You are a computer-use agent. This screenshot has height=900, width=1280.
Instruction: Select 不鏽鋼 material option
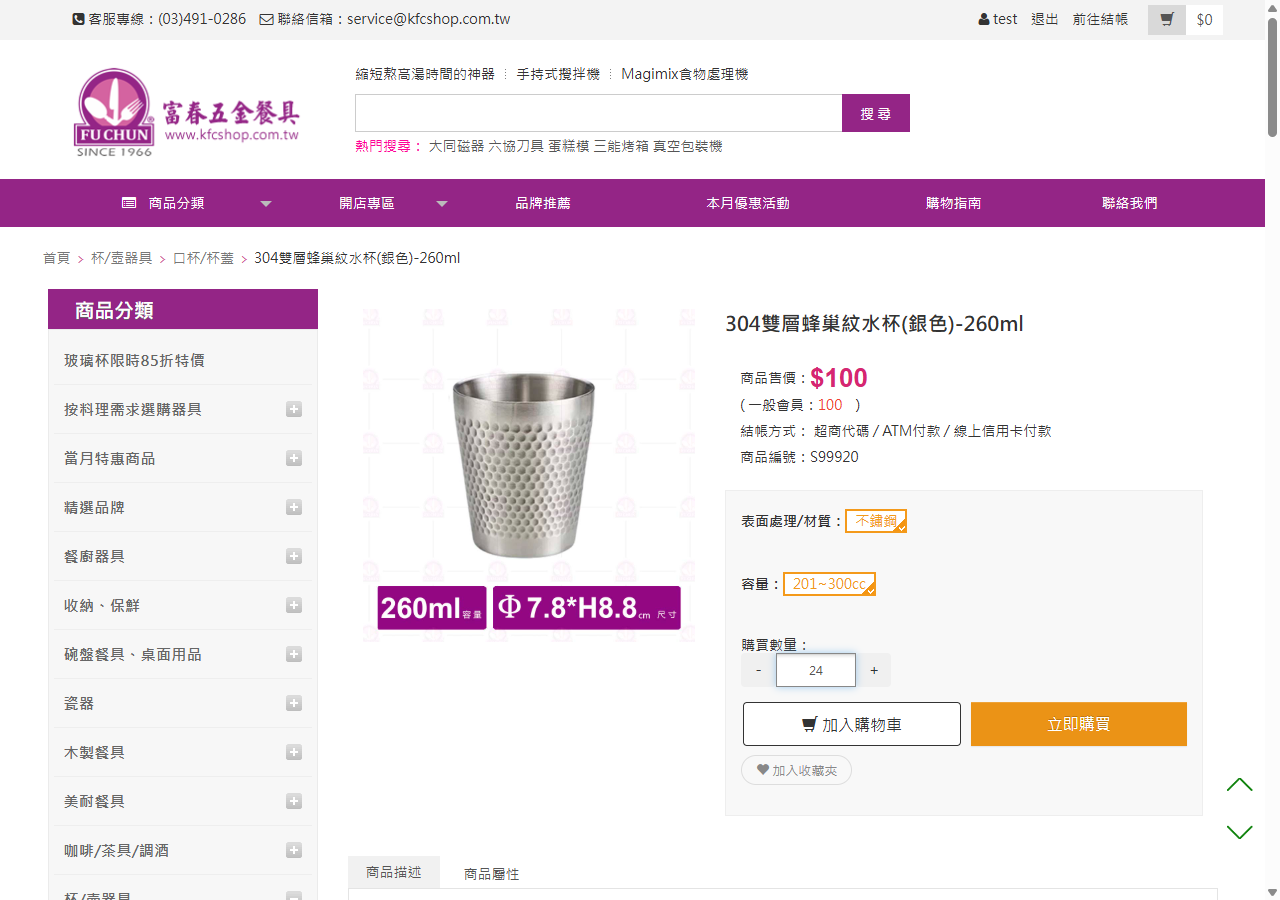(876, 521)
